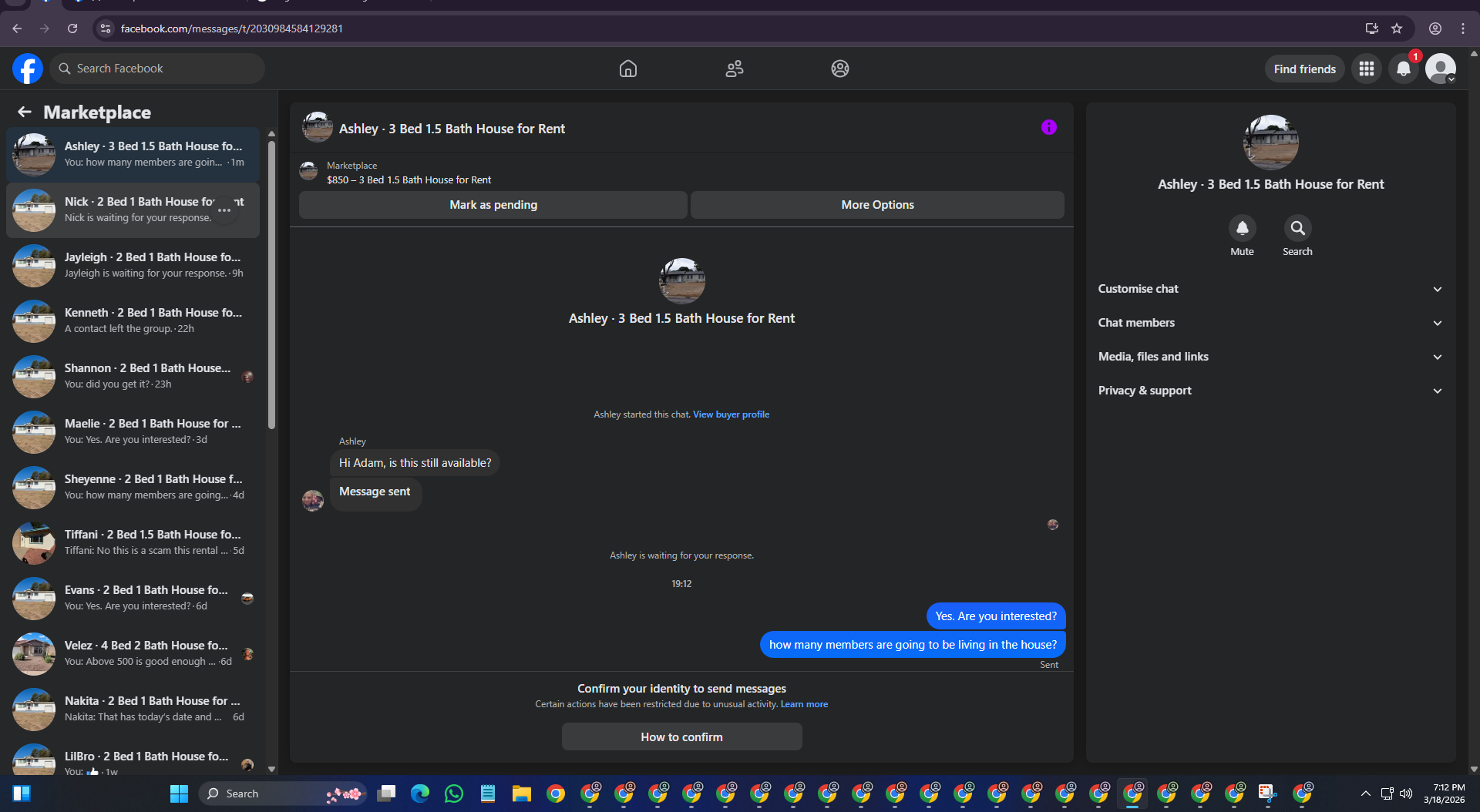The image size is (1480, 812).
Task: Open the Learn more link
Action: point(804,704)
